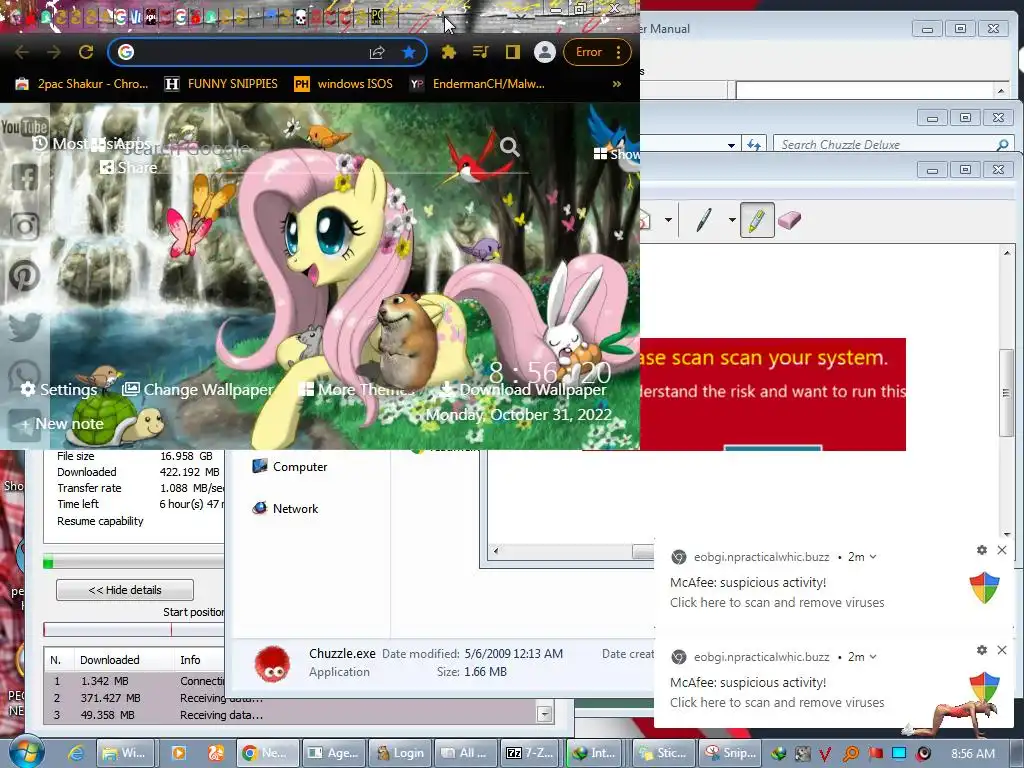Viewport: 1024px width, 768px height.
Task: Open Chrome three-dot menu beside Error
Action: [x=618, y=52]
